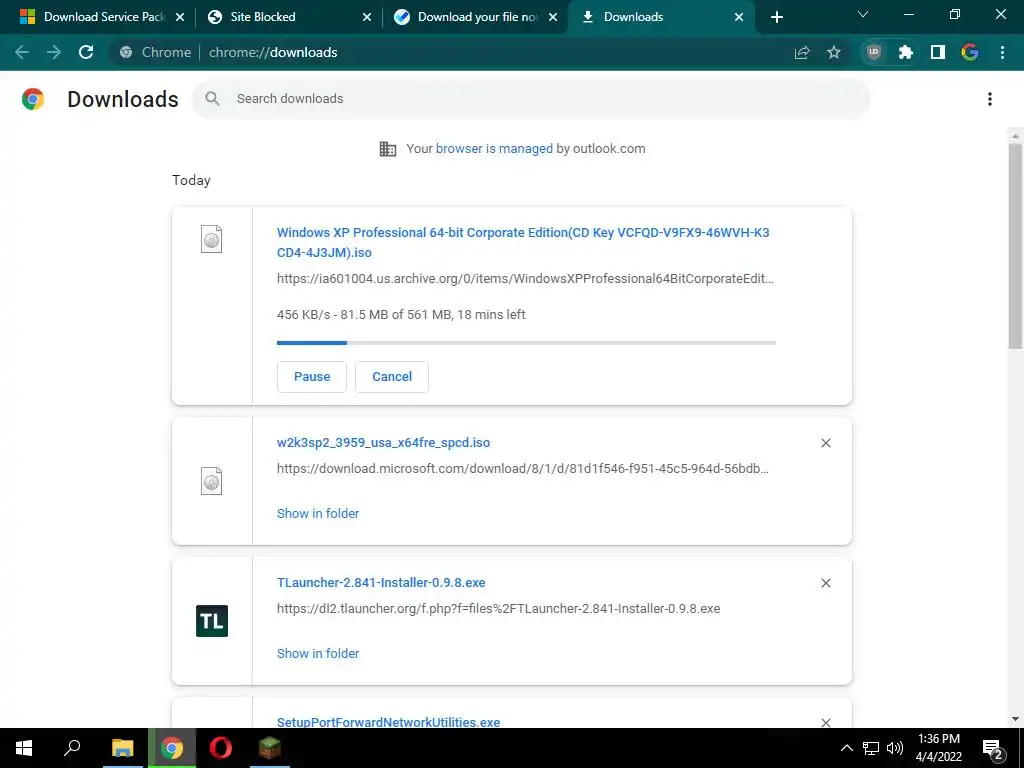Open the Downloads page more actions menu
This screenshot has width=1024, height=768.
click(990, 99)
